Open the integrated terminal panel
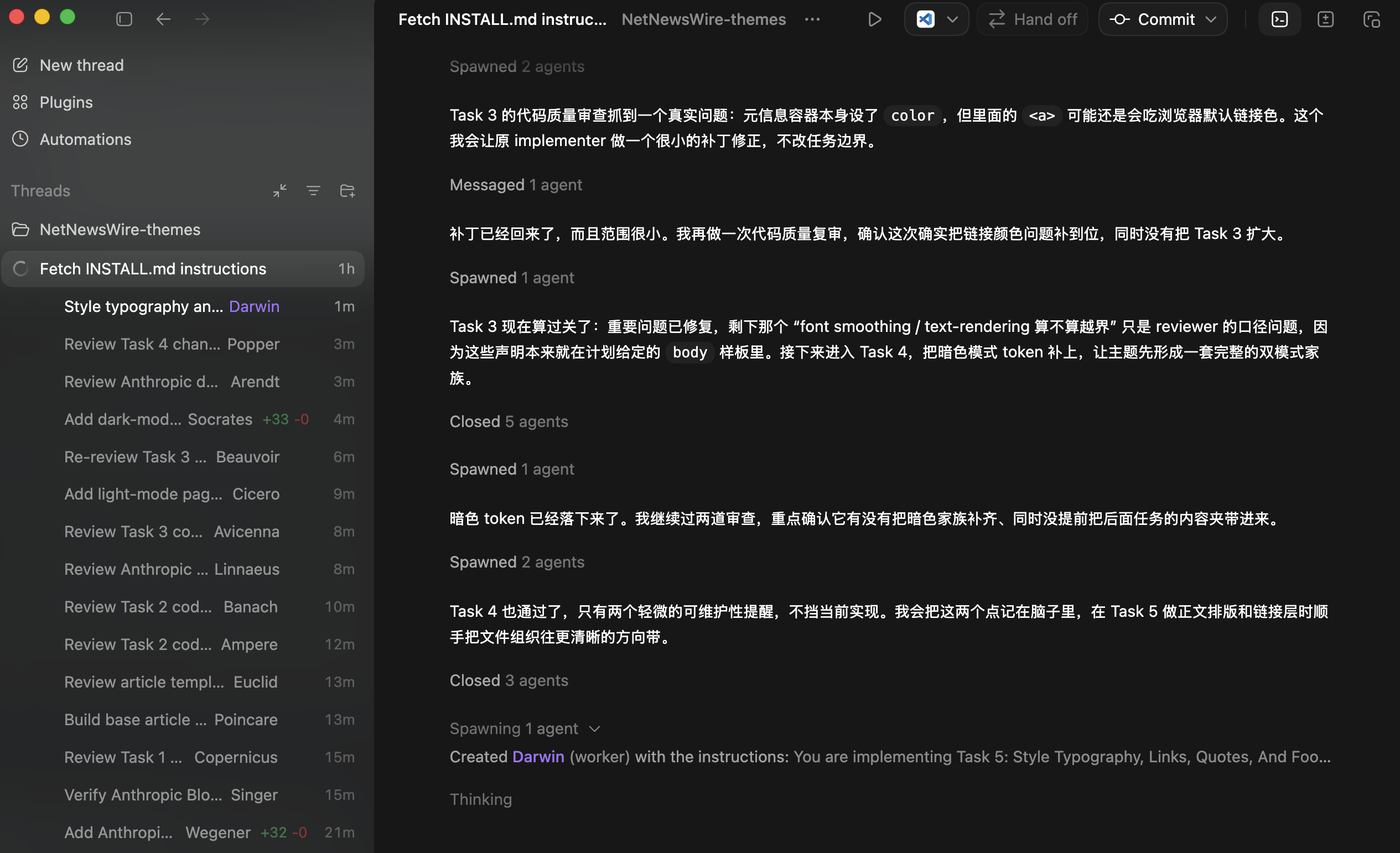Image resolution: width=1400 pixels, height=853 pixels. tap(1279, 19)
